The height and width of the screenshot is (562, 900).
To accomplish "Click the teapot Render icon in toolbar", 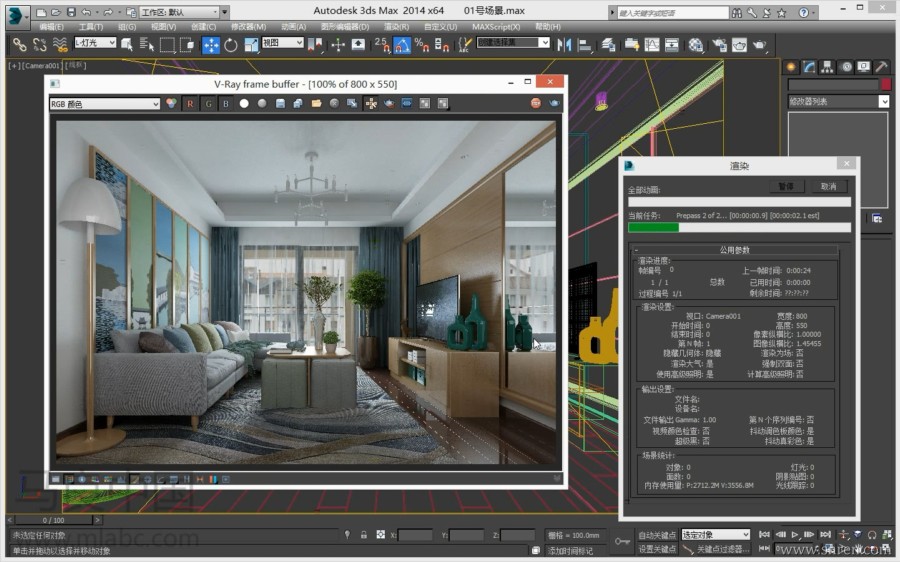I will (760, 45).
